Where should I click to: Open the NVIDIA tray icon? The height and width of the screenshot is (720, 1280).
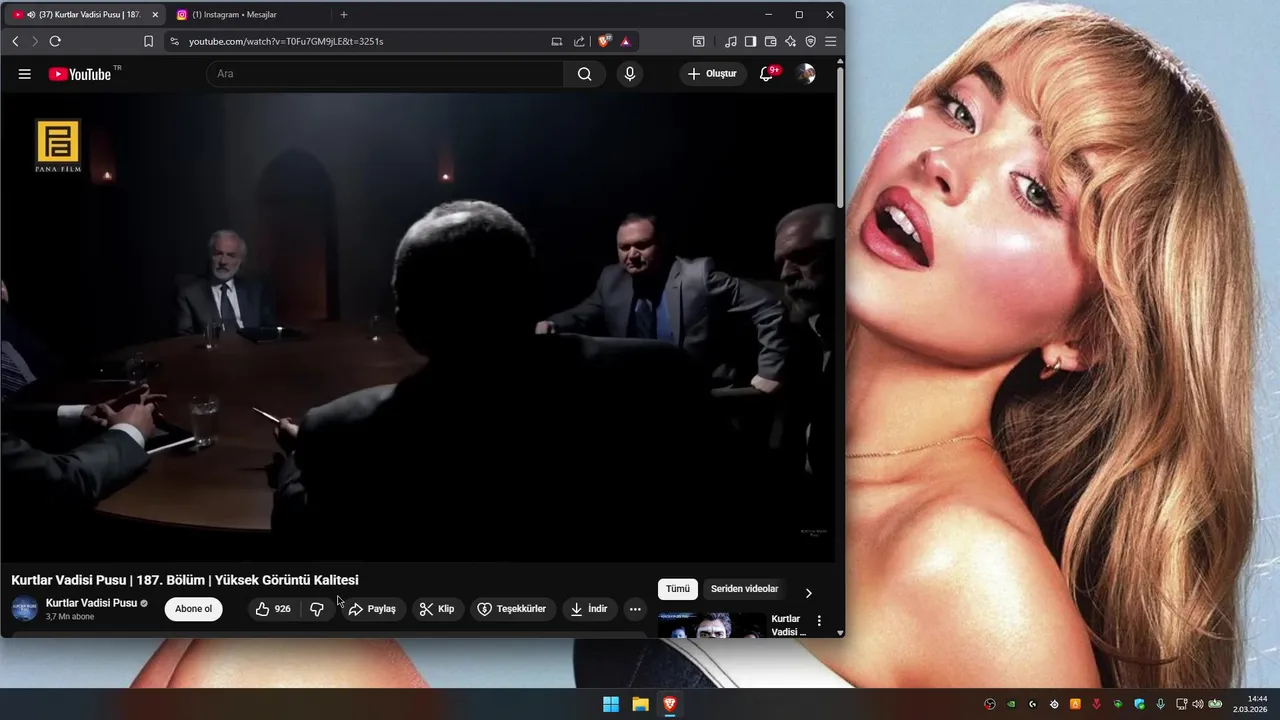click(1011, 704)
